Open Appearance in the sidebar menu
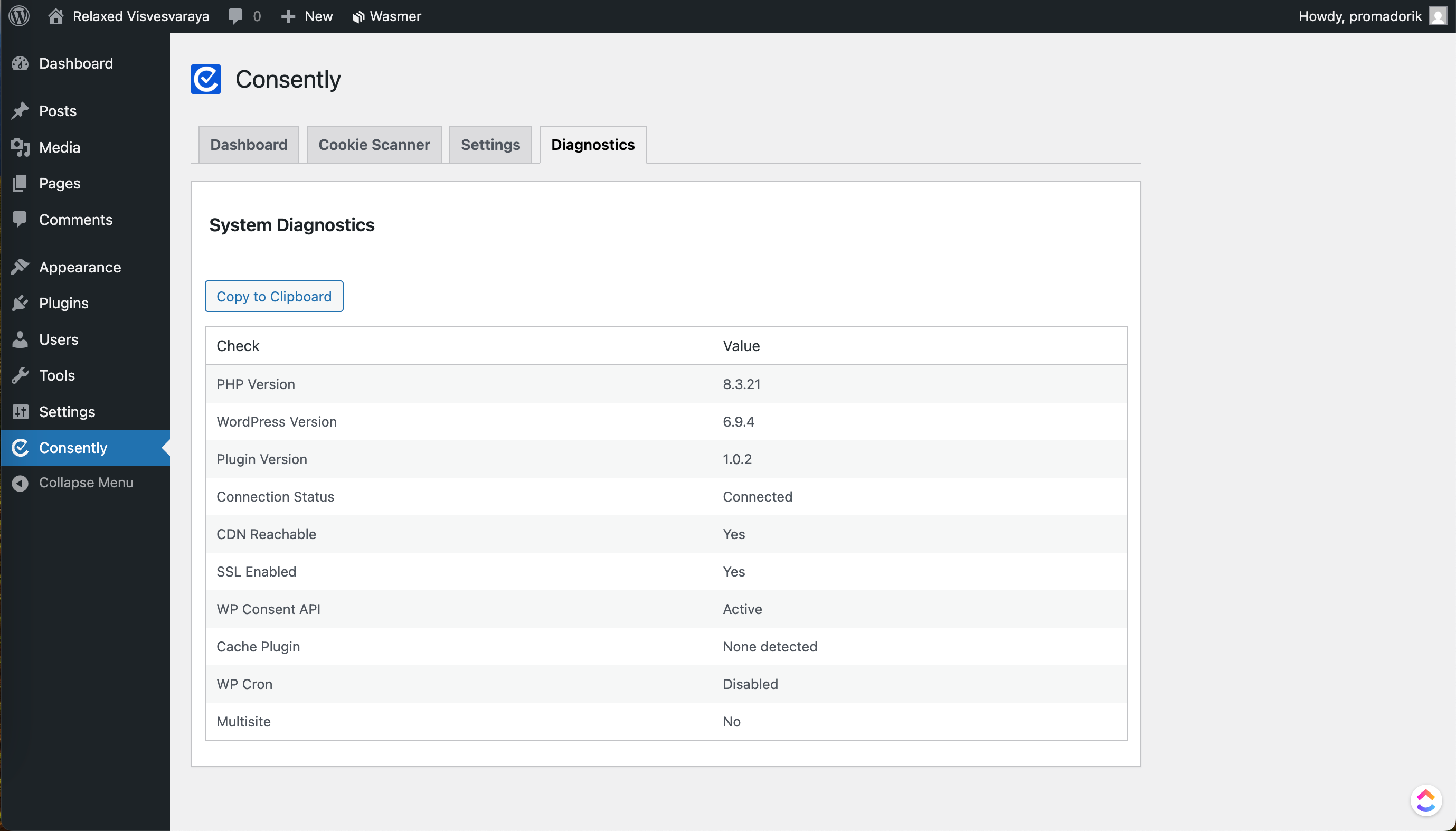 tap(80, 267)
